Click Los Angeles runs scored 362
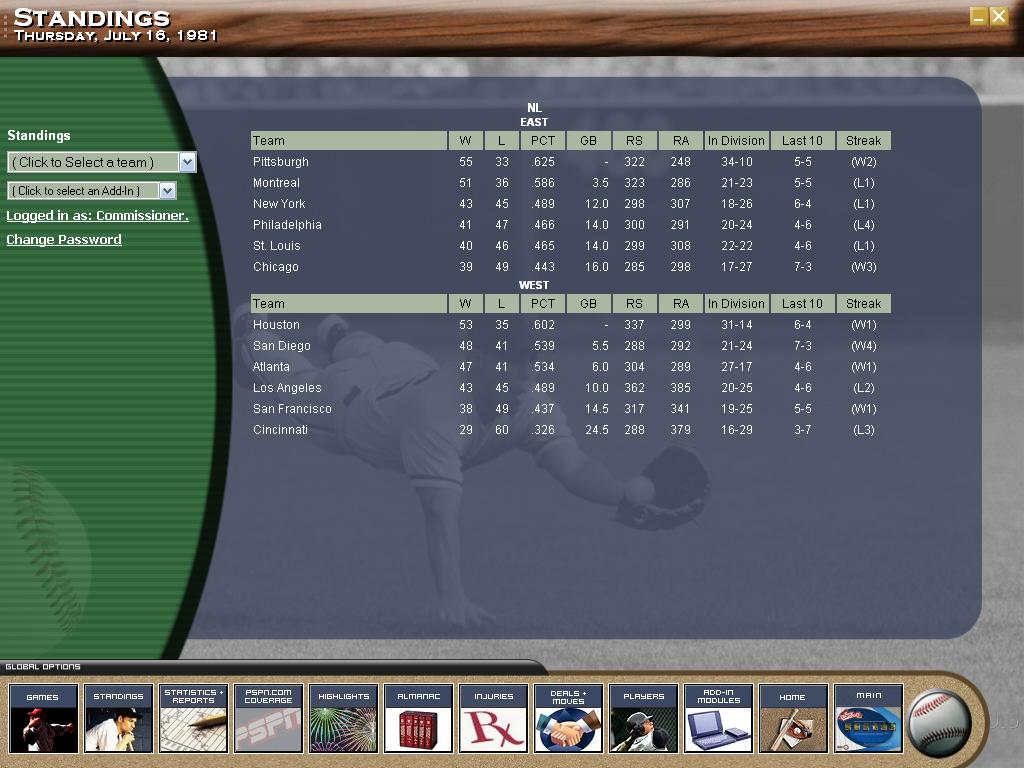 pyautogui.click(x=634, y=387)
